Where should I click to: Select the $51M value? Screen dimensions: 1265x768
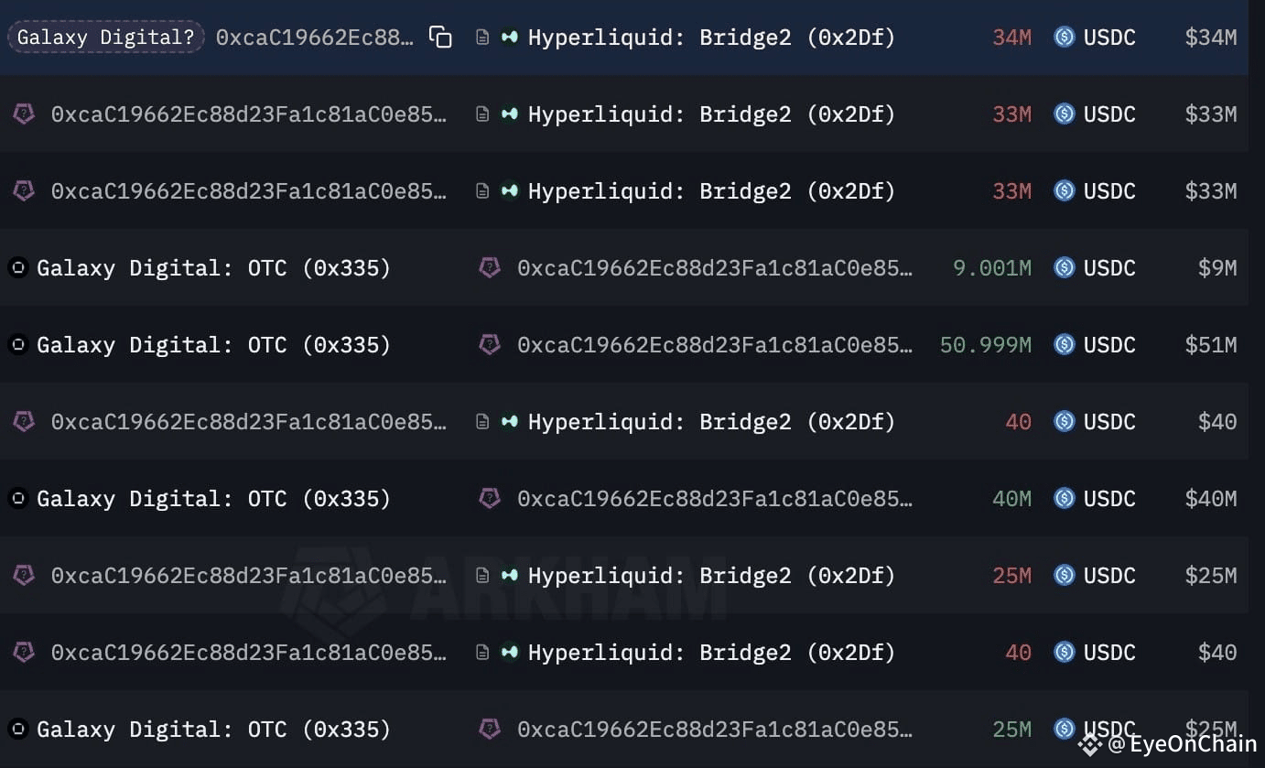1211,345
